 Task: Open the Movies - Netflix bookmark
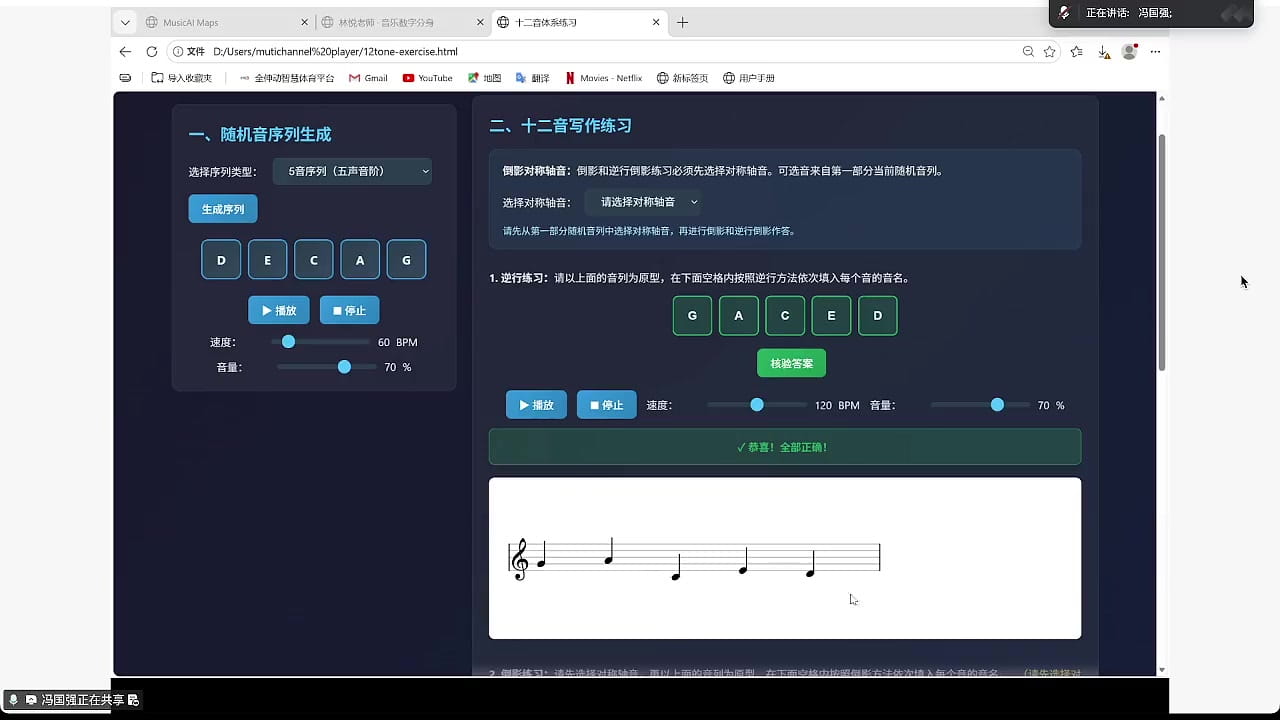point(604,78)
